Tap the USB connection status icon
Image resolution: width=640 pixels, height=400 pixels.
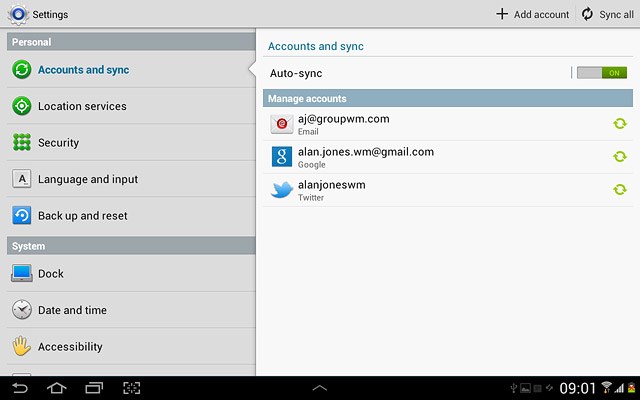[x=514, y=388]
